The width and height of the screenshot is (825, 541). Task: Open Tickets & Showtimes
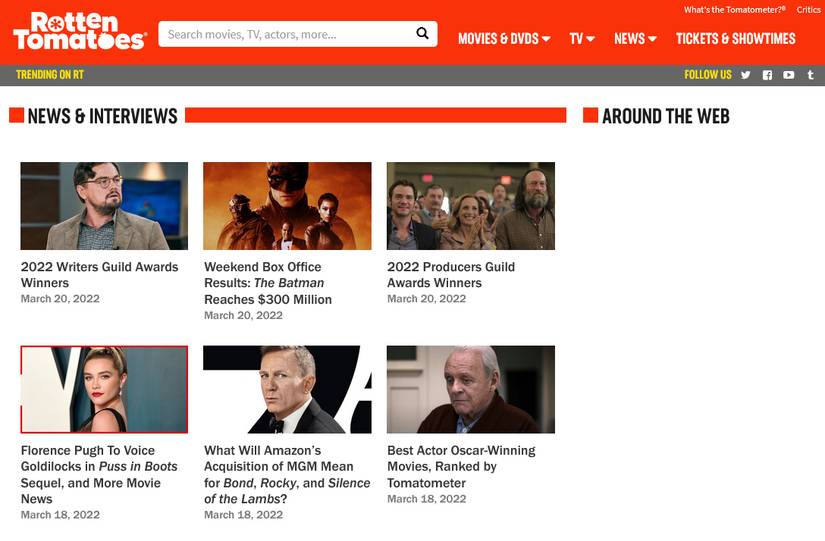(x=736, y=38)
